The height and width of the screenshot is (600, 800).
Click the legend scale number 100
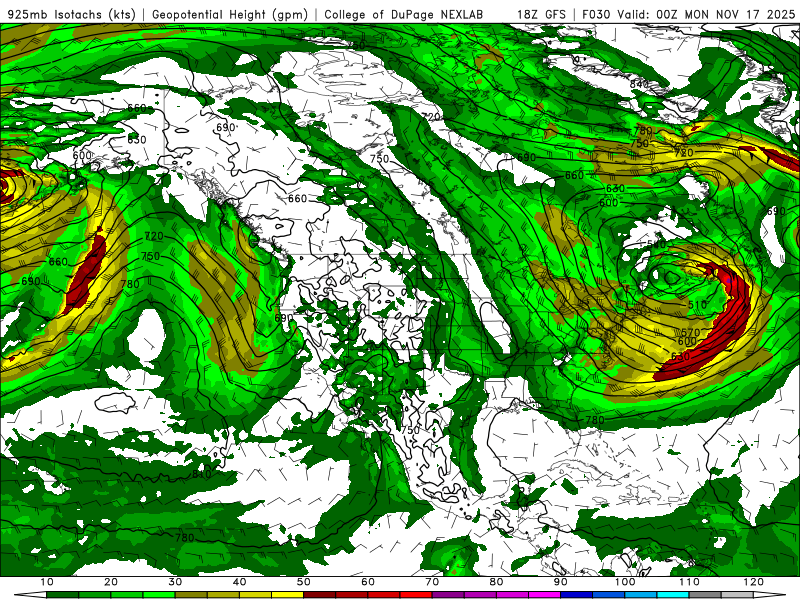[625, 582]
